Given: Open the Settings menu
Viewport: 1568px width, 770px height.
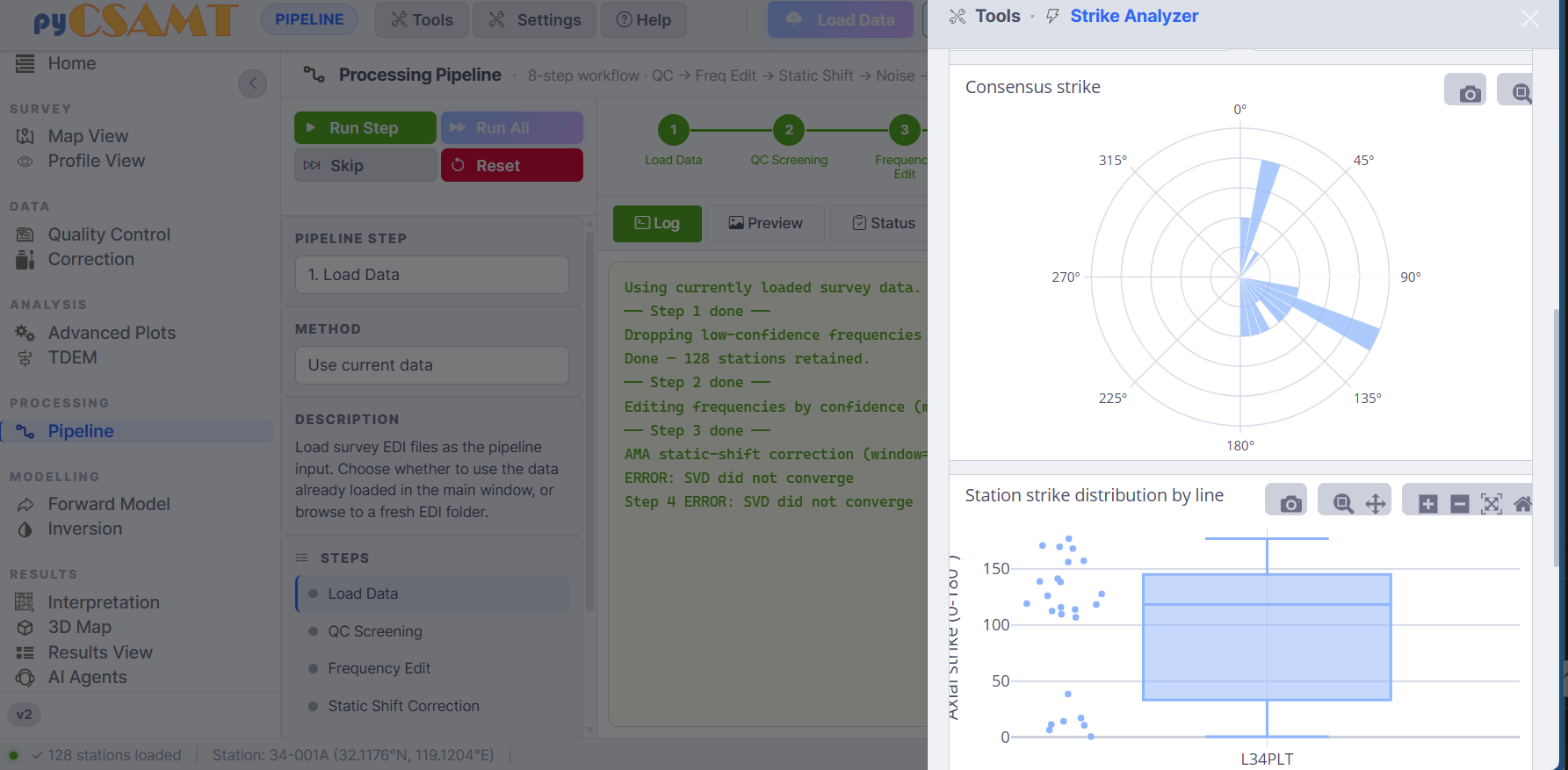Looking at the screenshot, I should click(534, 19).
